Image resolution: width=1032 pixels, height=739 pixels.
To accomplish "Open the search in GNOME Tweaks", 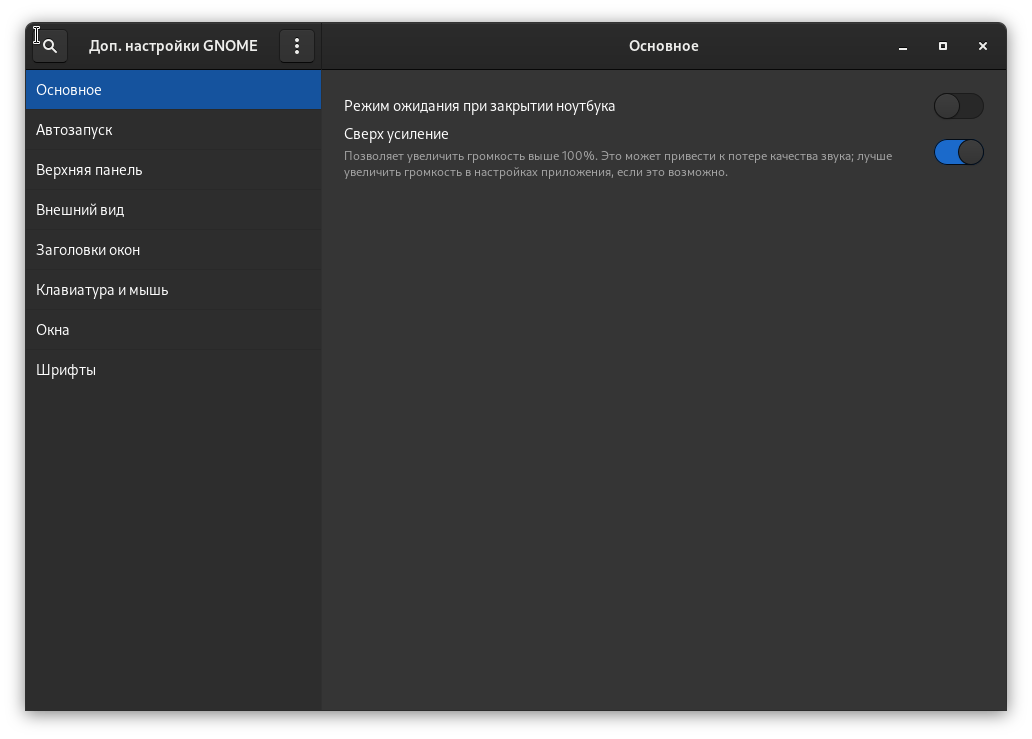I will click(x=50, y=46).
